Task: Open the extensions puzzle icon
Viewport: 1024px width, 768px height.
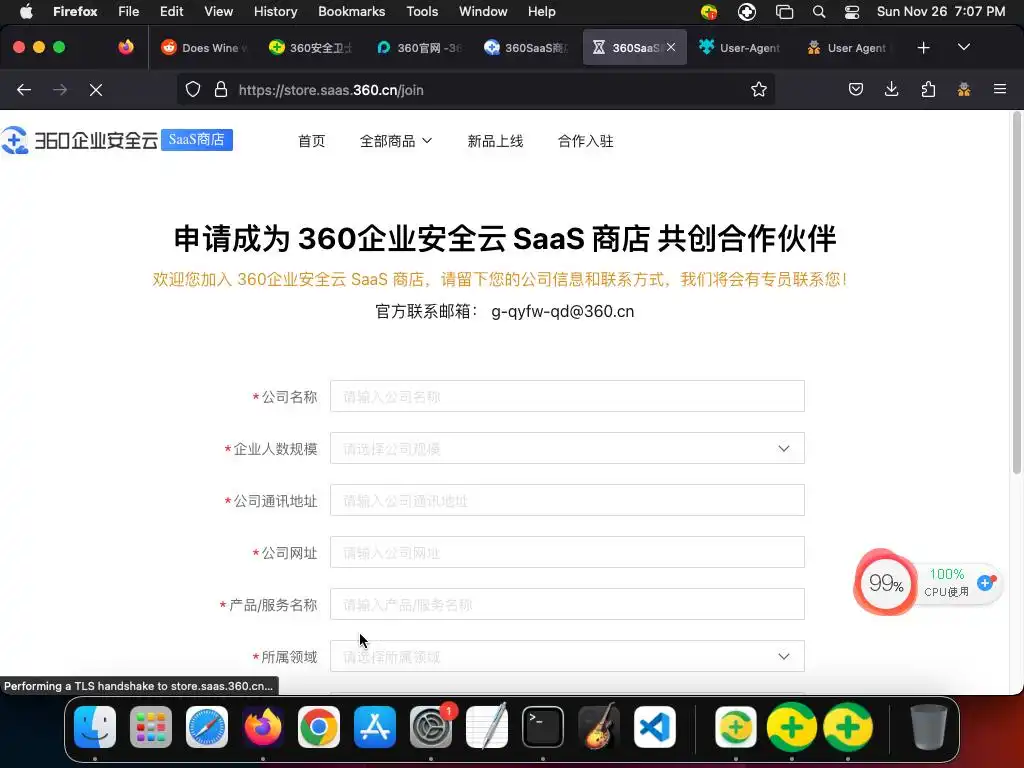Action: [x=928, y=89]
